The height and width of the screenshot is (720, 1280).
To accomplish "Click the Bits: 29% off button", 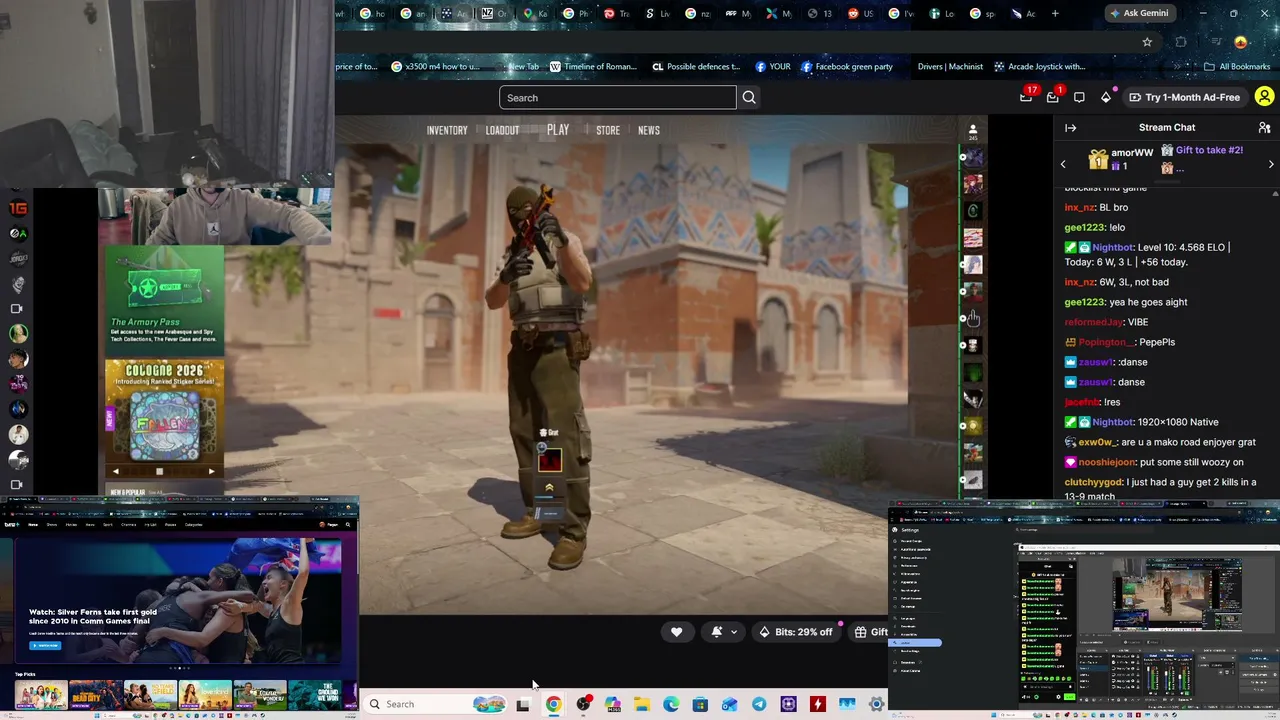I will (796, 632).
